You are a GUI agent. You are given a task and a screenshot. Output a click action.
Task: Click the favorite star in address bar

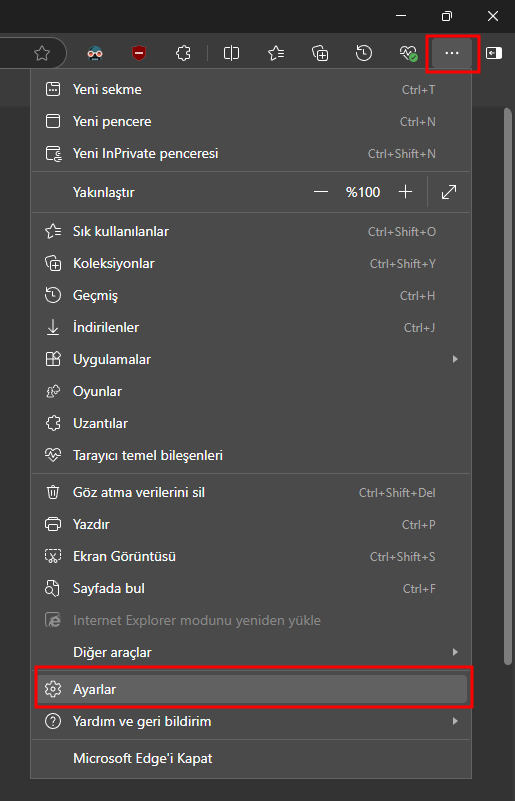pyautogui.click(x=41, y=53)
